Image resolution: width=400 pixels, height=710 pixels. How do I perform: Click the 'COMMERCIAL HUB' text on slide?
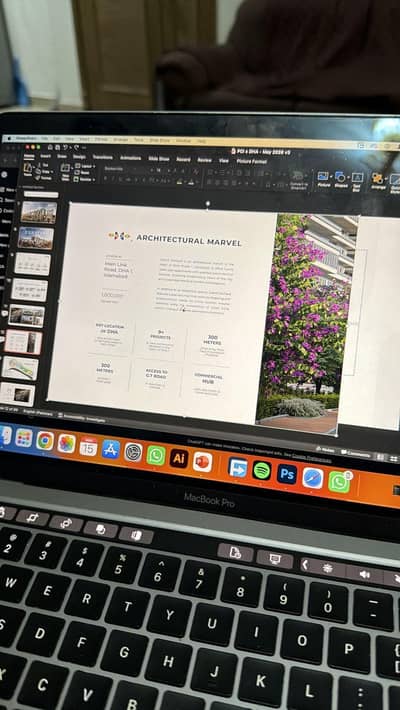point(209,378)
